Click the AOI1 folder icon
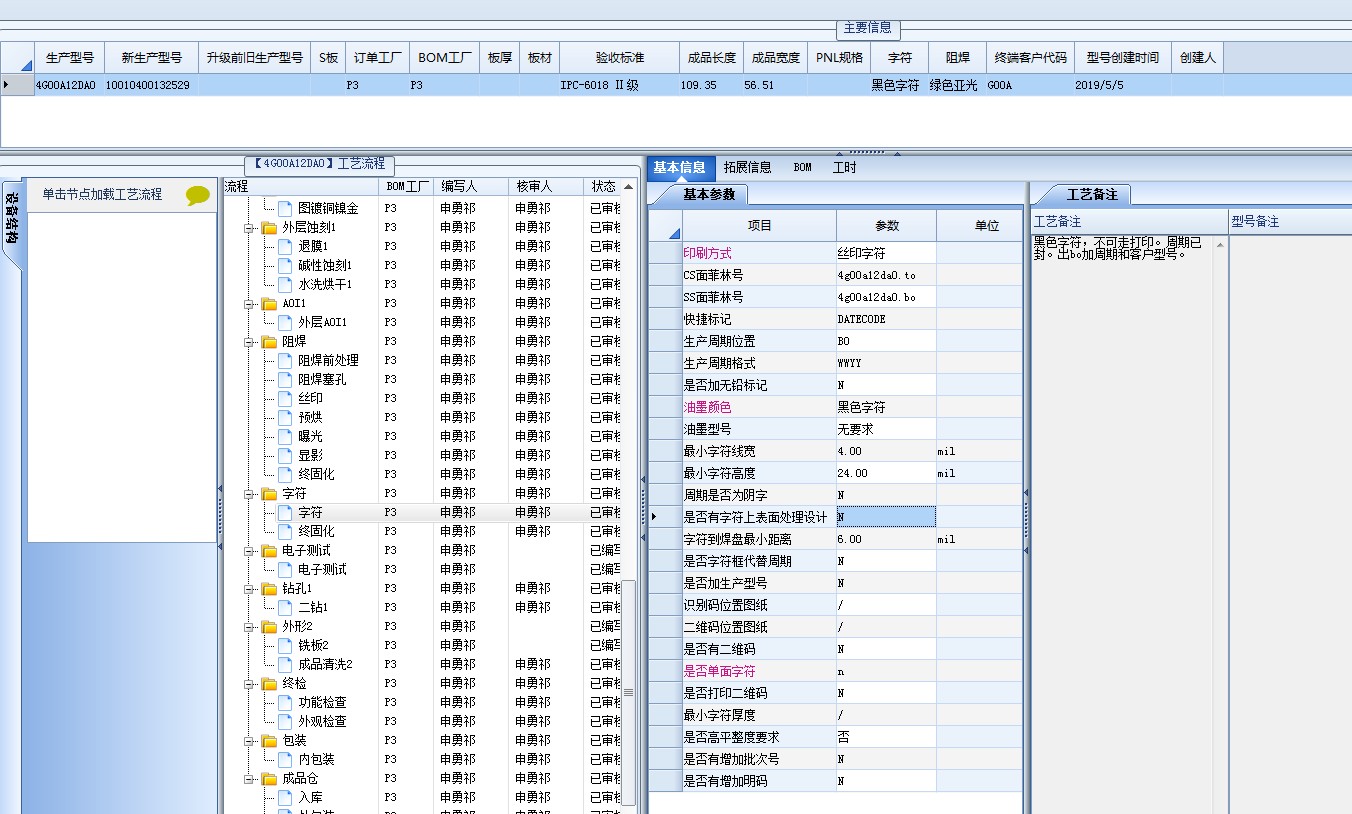Viewport: 1352px width, 814px height. click(x=269, y=303)
